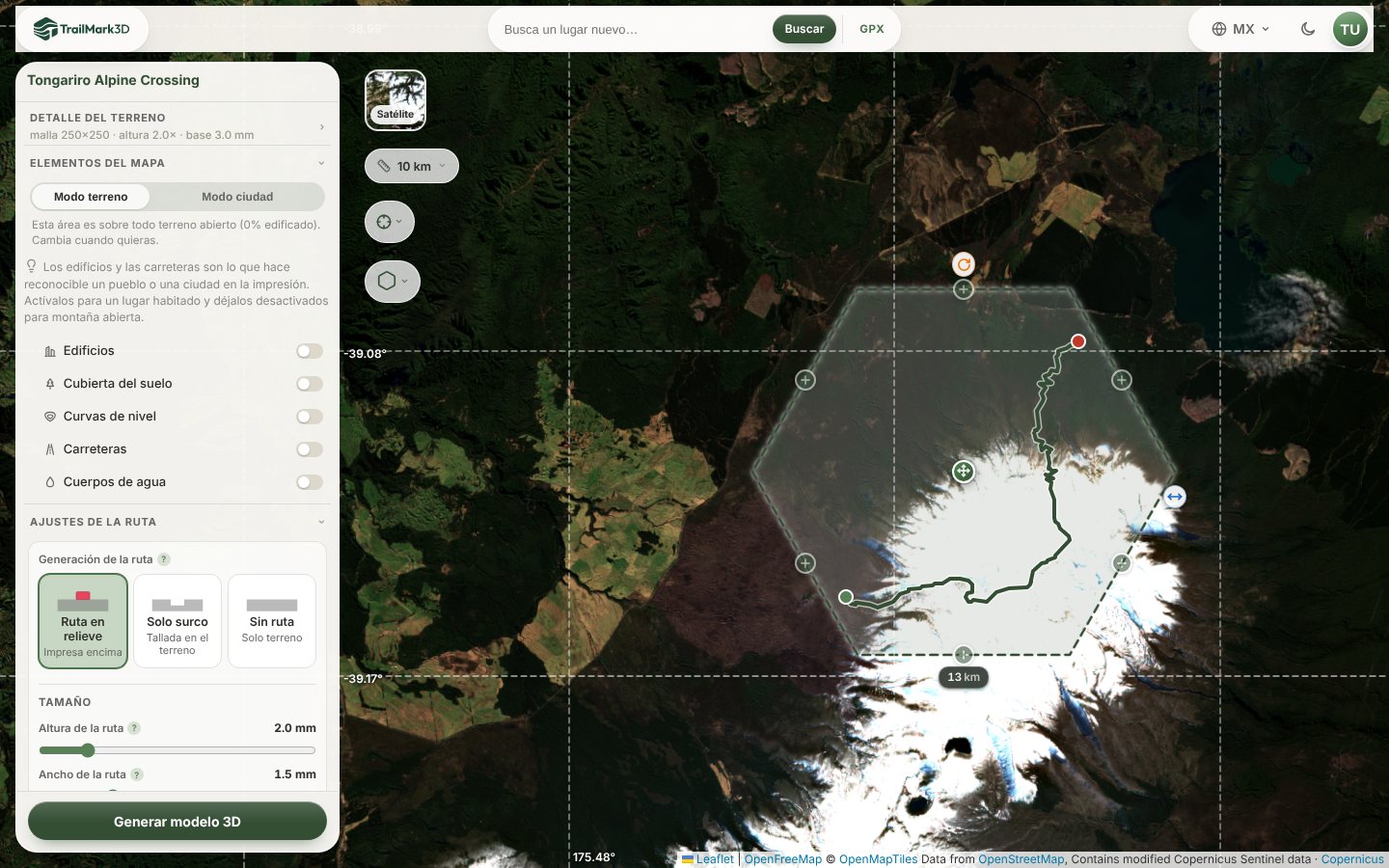Enable the Cubierta del suelo toggle
The height and width of the screenshot is (868, 1389).
click(310, 384)
